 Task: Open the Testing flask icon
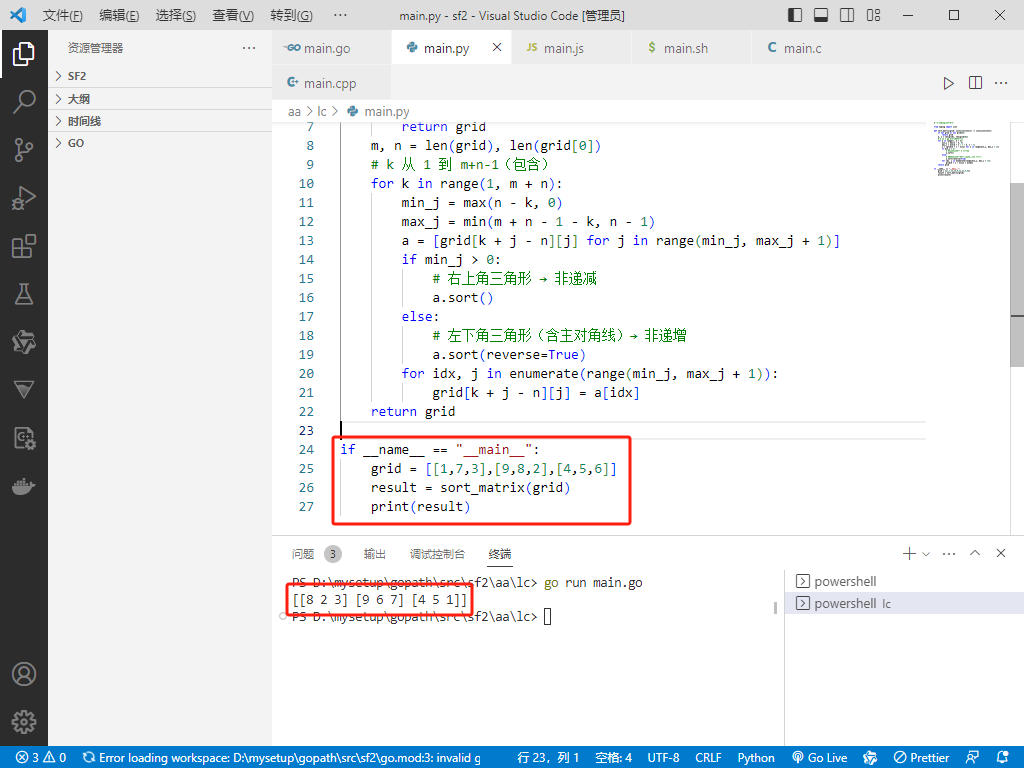click(x=24, y=295)
